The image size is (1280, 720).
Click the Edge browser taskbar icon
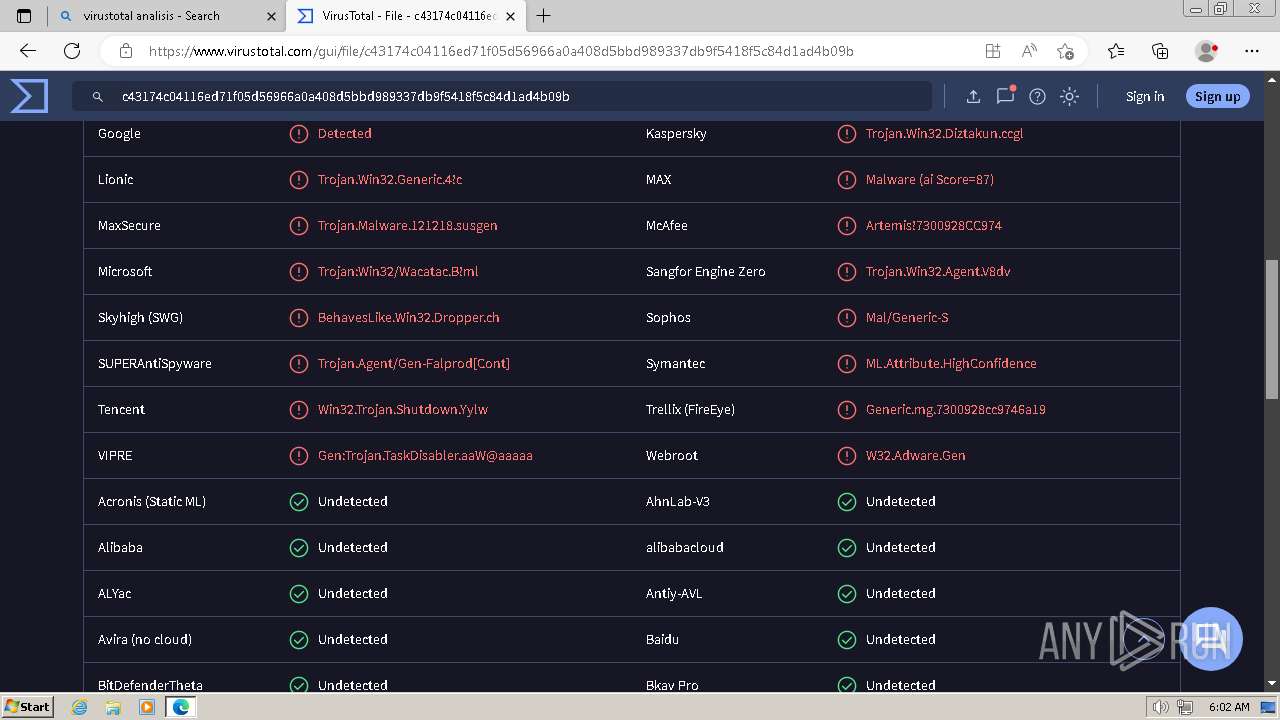click(181, 707)
